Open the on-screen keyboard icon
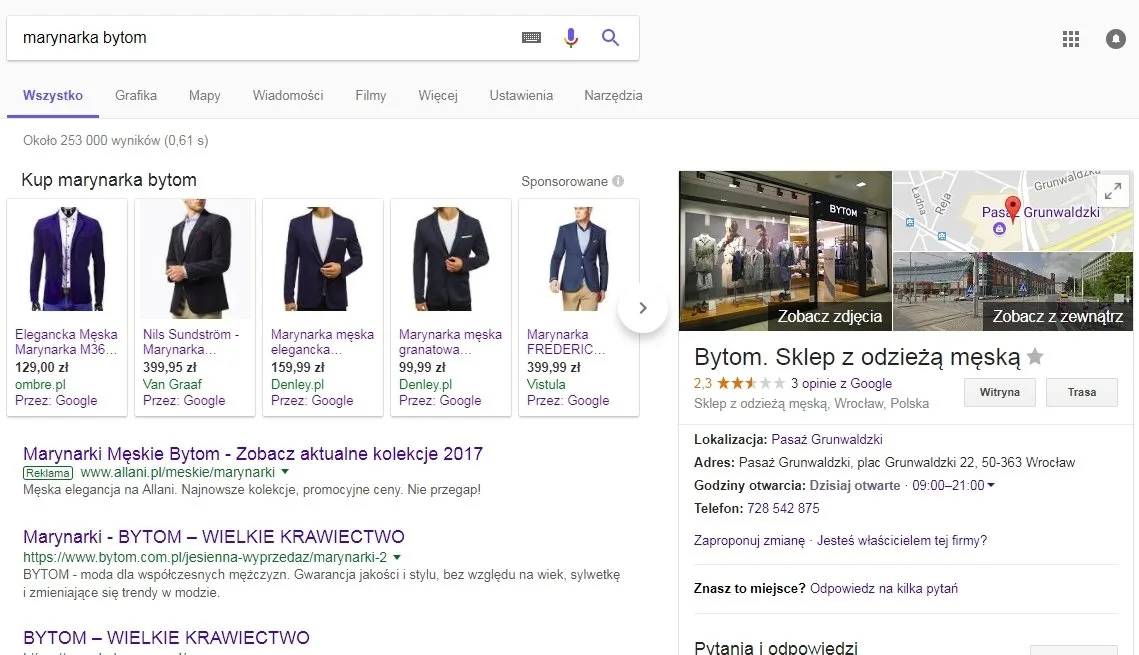The height and width of the screenshot is (655, 1139). pos(532,38)
